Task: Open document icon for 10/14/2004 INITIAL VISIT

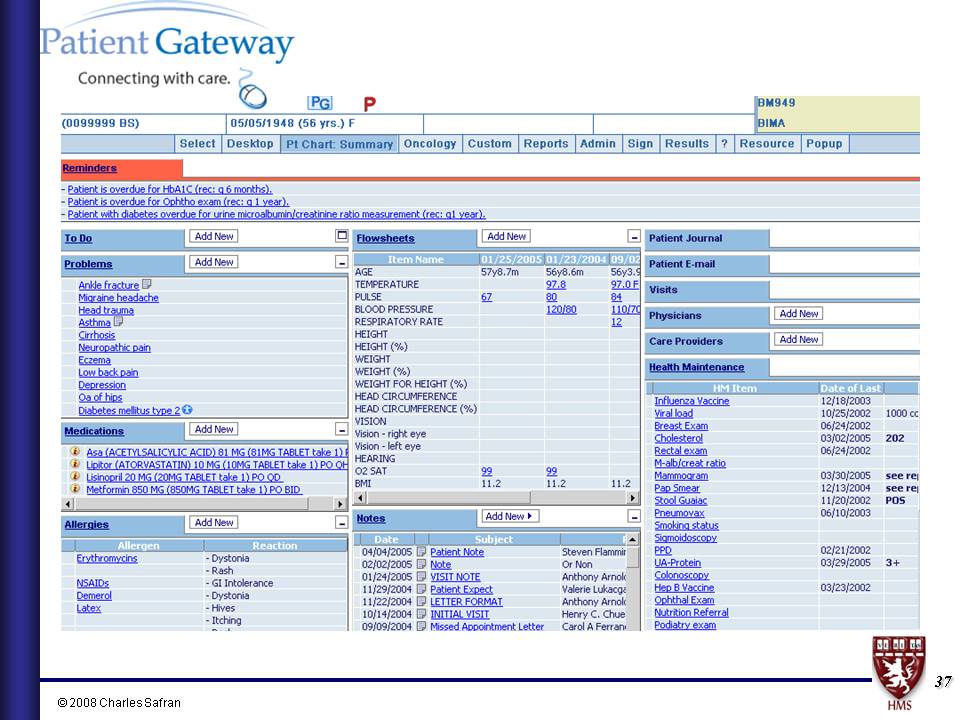Action: [421, 613]
